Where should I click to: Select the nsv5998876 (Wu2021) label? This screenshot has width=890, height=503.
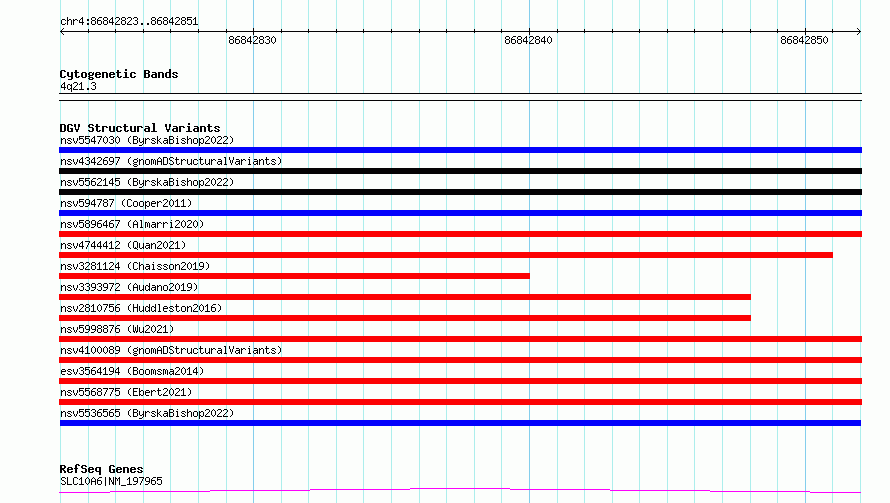coord(117,329)
